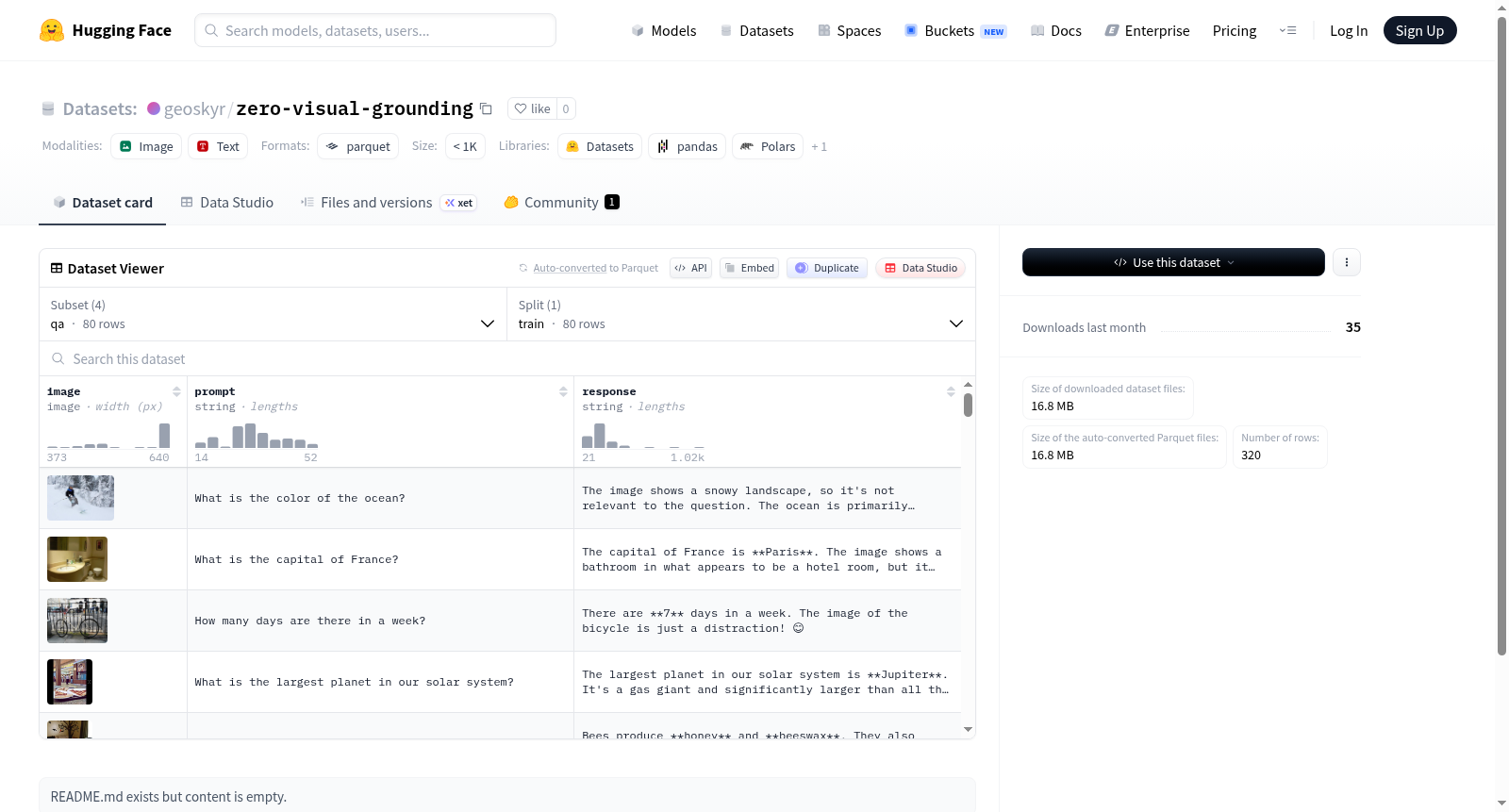Open the thumbnail in the largest planet row
Screen dimensions: 1509x812
click(x=70, y=682)
